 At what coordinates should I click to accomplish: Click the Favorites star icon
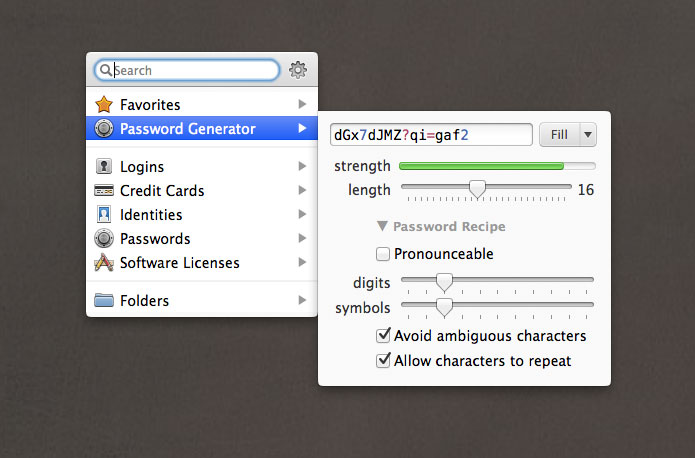click(x=103, y=104)
